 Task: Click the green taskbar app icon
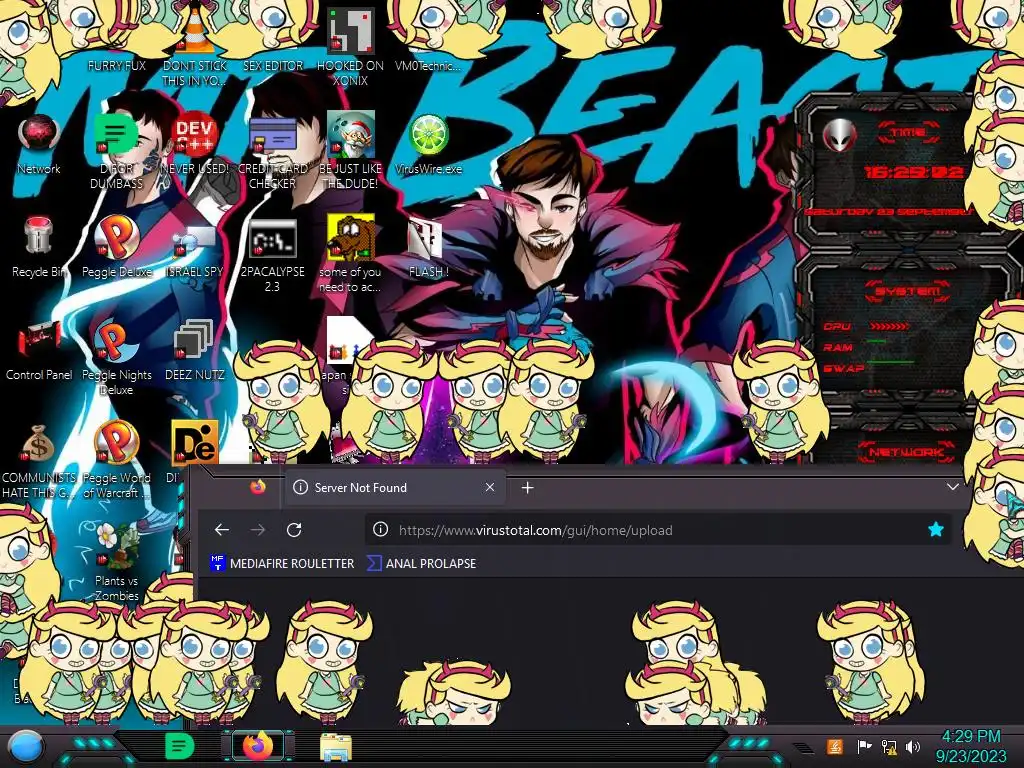coord(179,747)
